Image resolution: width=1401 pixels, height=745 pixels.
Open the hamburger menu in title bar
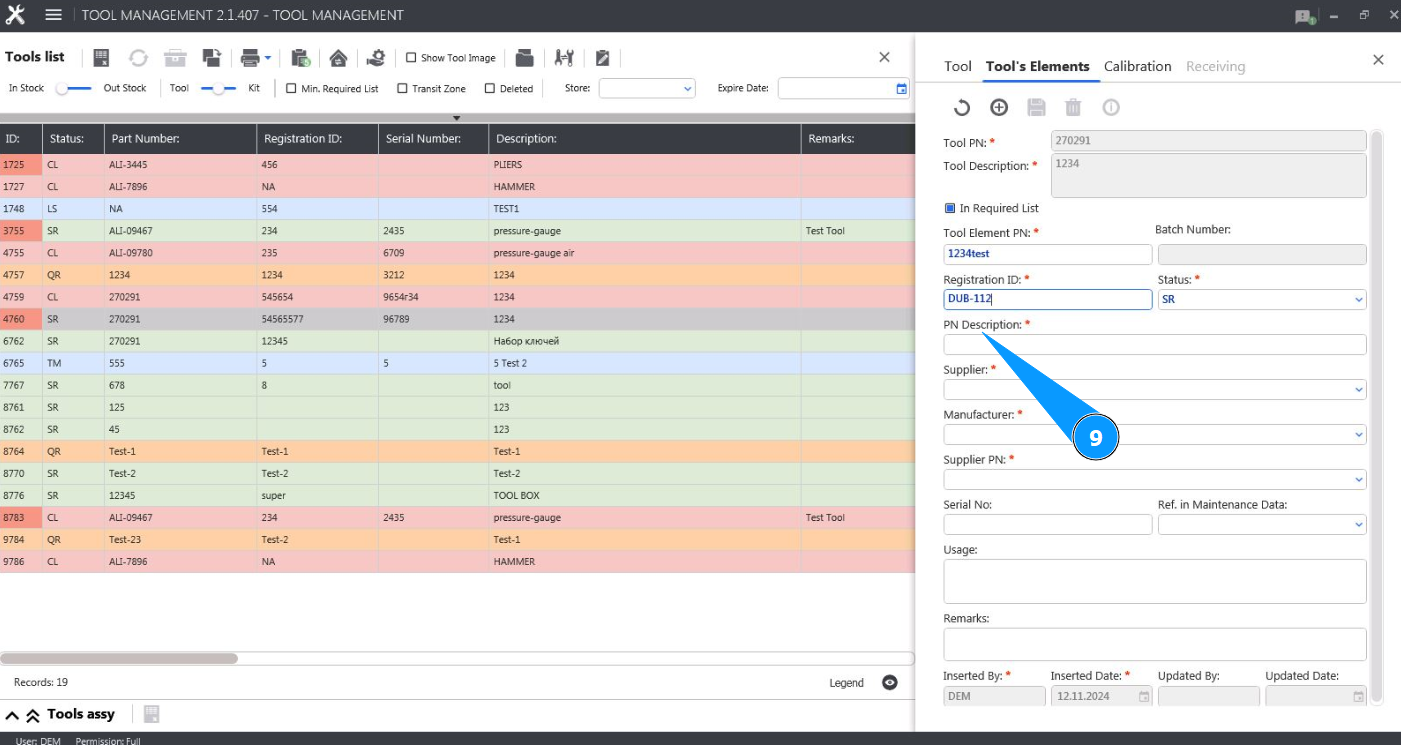[x=54, y=15]
